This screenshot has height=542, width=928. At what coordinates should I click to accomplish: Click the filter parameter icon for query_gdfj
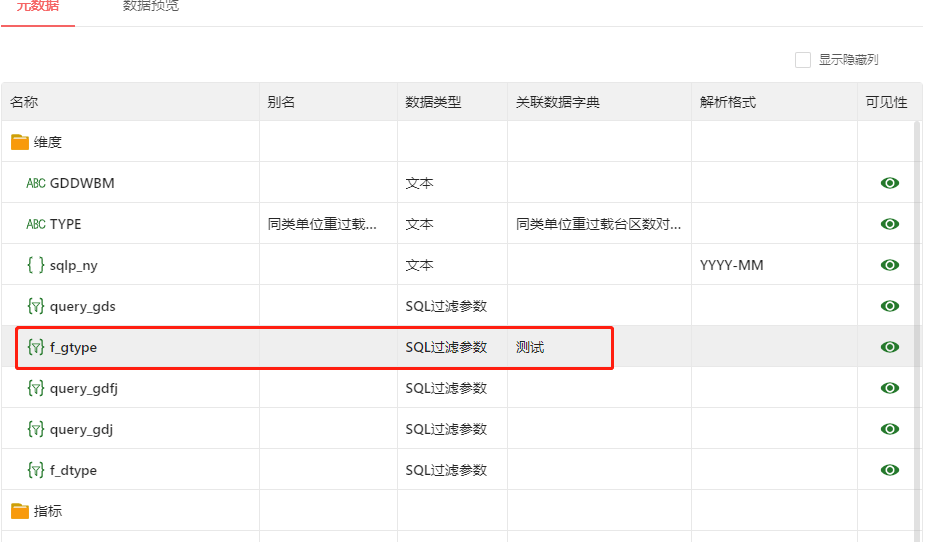tap(36, 388)
